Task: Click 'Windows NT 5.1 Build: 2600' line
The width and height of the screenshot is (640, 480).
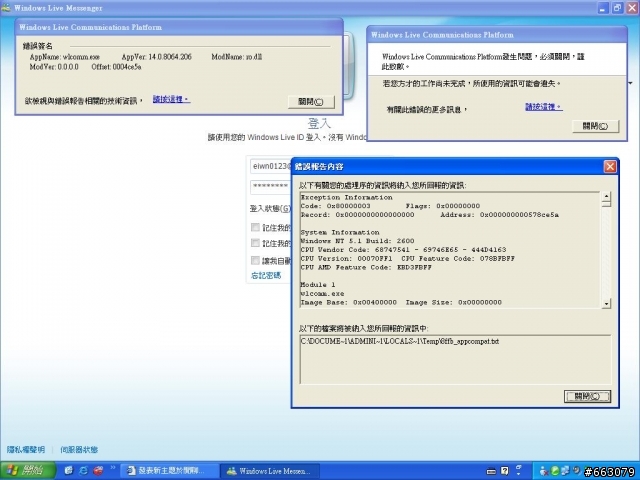Action: tap(357, 241)
